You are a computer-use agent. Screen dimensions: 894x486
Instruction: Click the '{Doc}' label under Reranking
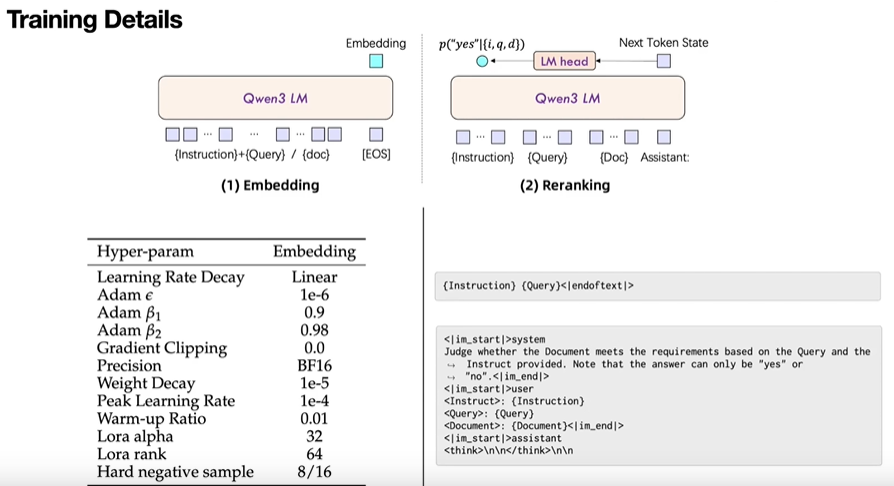(x=614, y=157)
